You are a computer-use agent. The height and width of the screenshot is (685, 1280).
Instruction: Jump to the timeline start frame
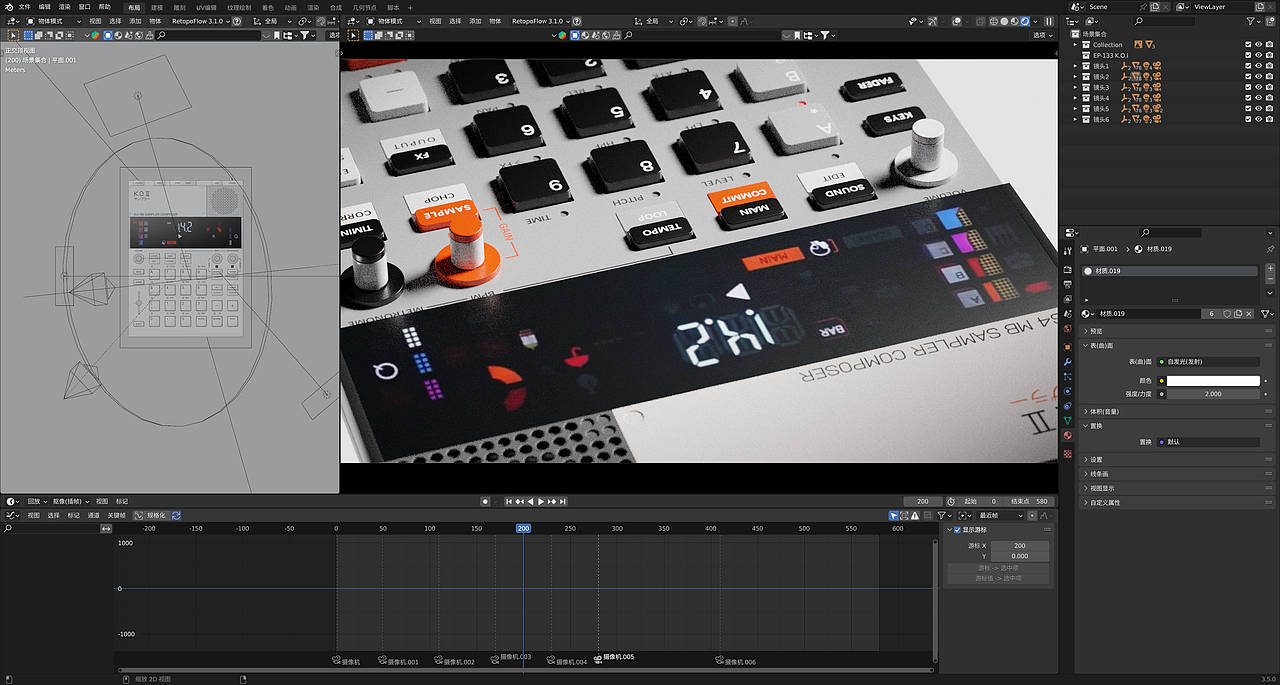click(509, 501)
